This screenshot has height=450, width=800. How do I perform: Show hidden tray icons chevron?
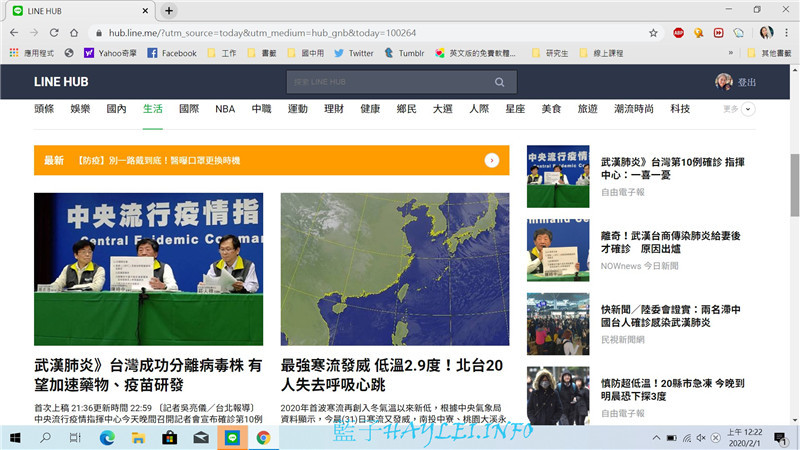pyautogui.click(x=656, y=438)
